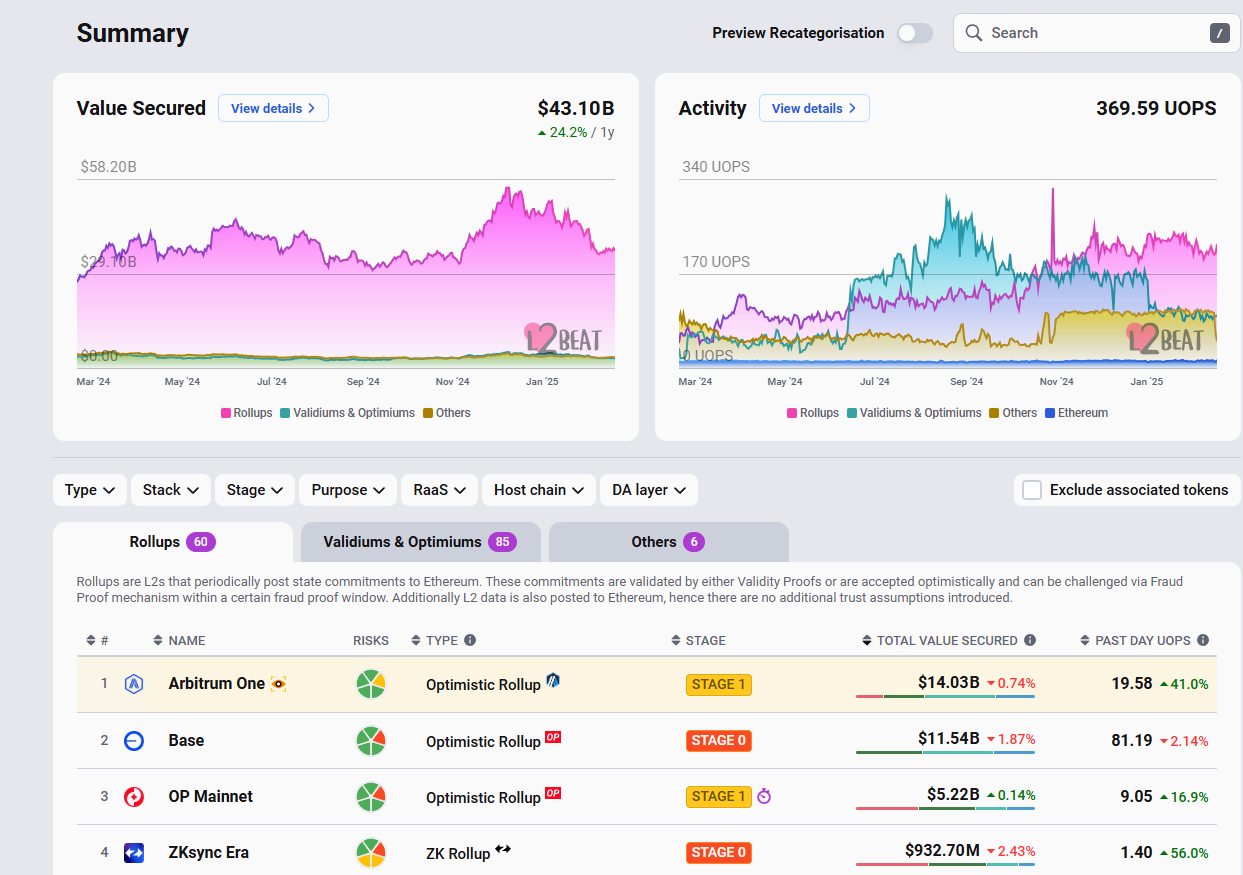Viewport: 1243px width, 875px height.
Task: Select the Rollups tab
Action: pyautogui.click(x=173, y=542)
